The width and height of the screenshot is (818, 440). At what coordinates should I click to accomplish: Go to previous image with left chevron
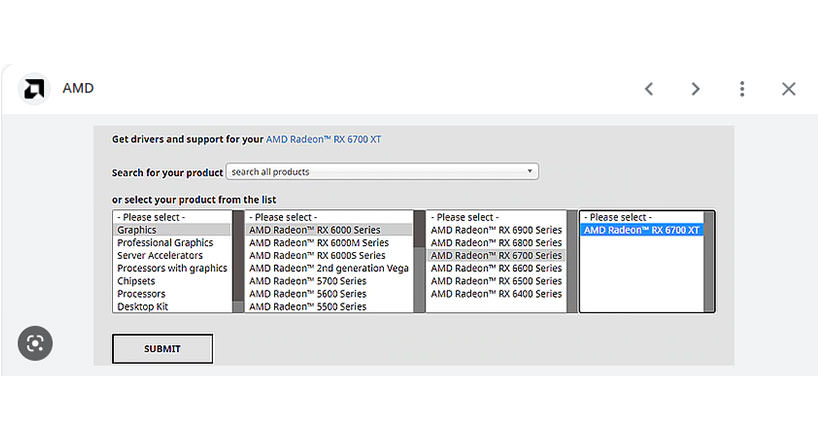[648, 89]
